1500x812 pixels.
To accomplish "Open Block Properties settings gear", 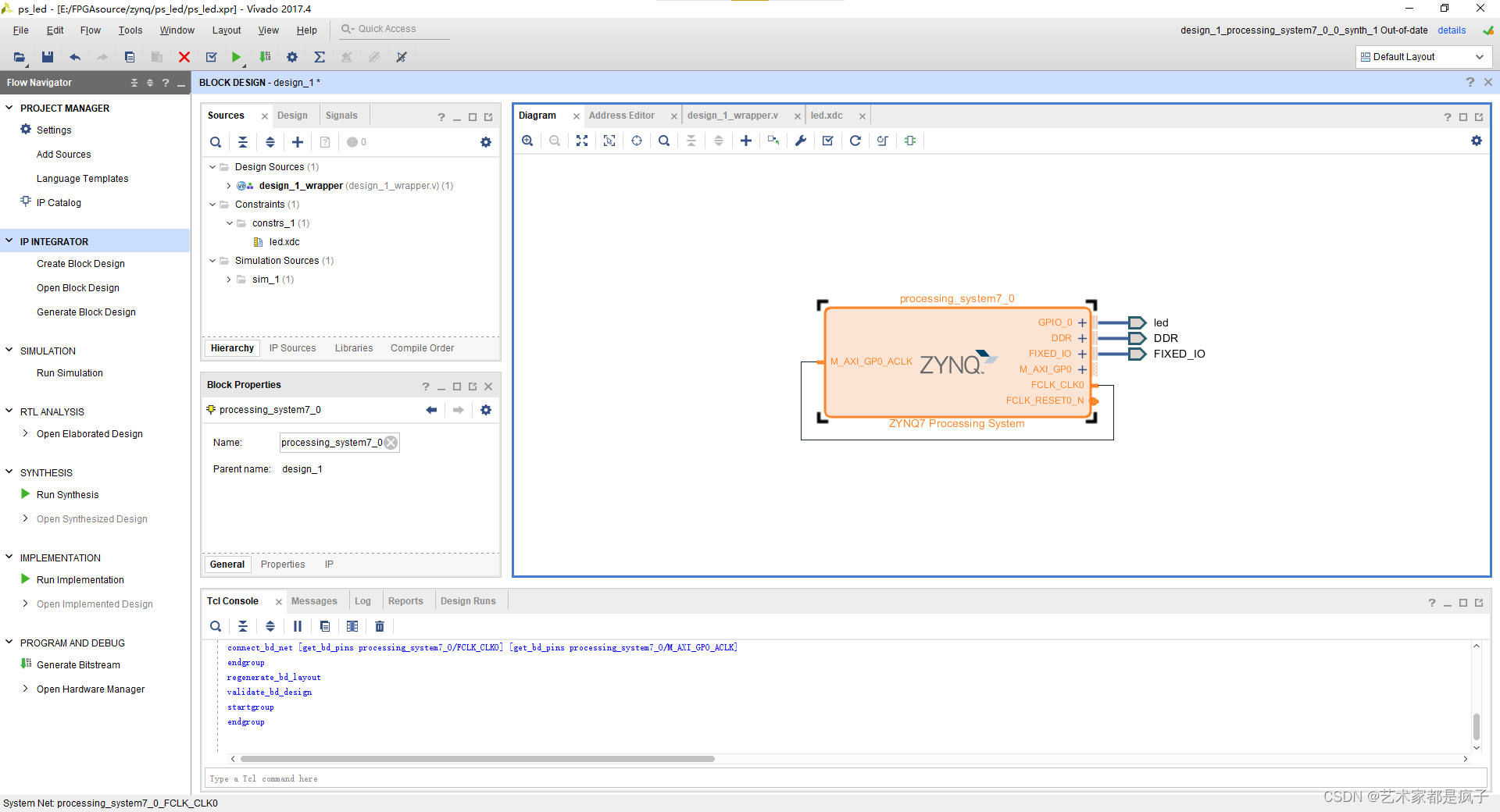I will pyautogui.click(x=486, y=410).
